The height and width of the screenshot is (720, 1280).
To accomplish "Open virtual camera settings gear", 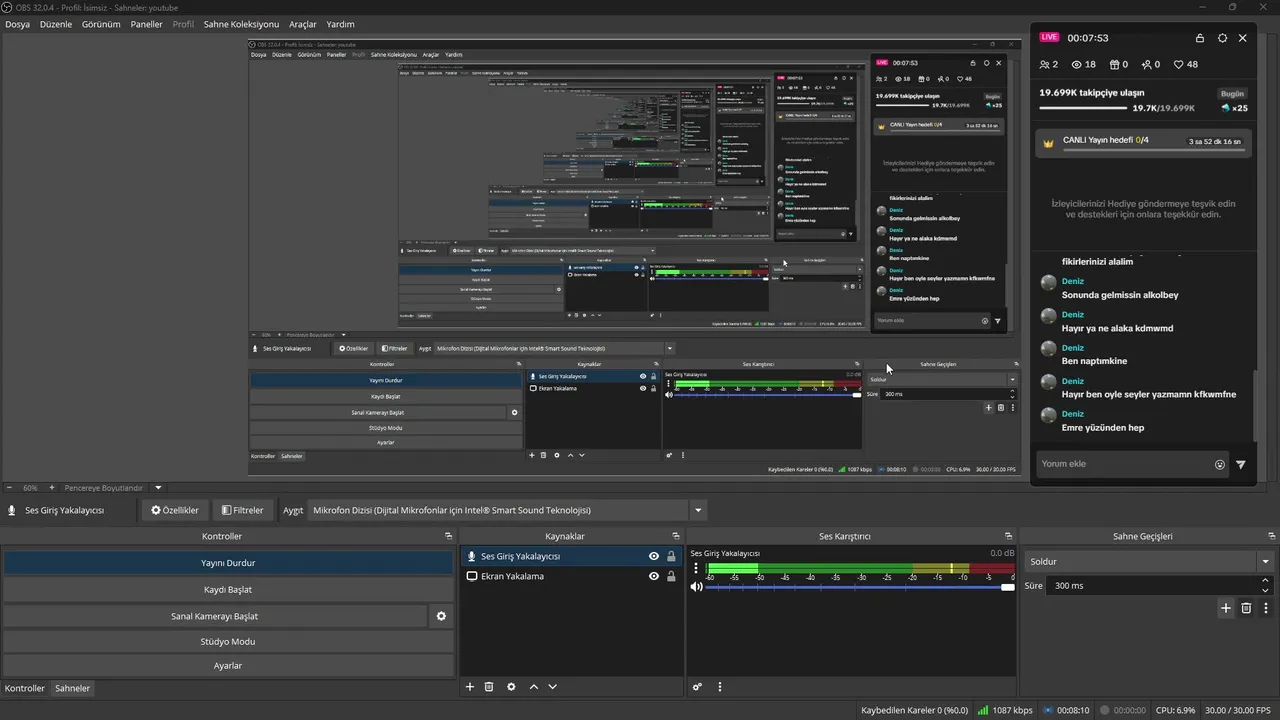I will click(441, 616).
